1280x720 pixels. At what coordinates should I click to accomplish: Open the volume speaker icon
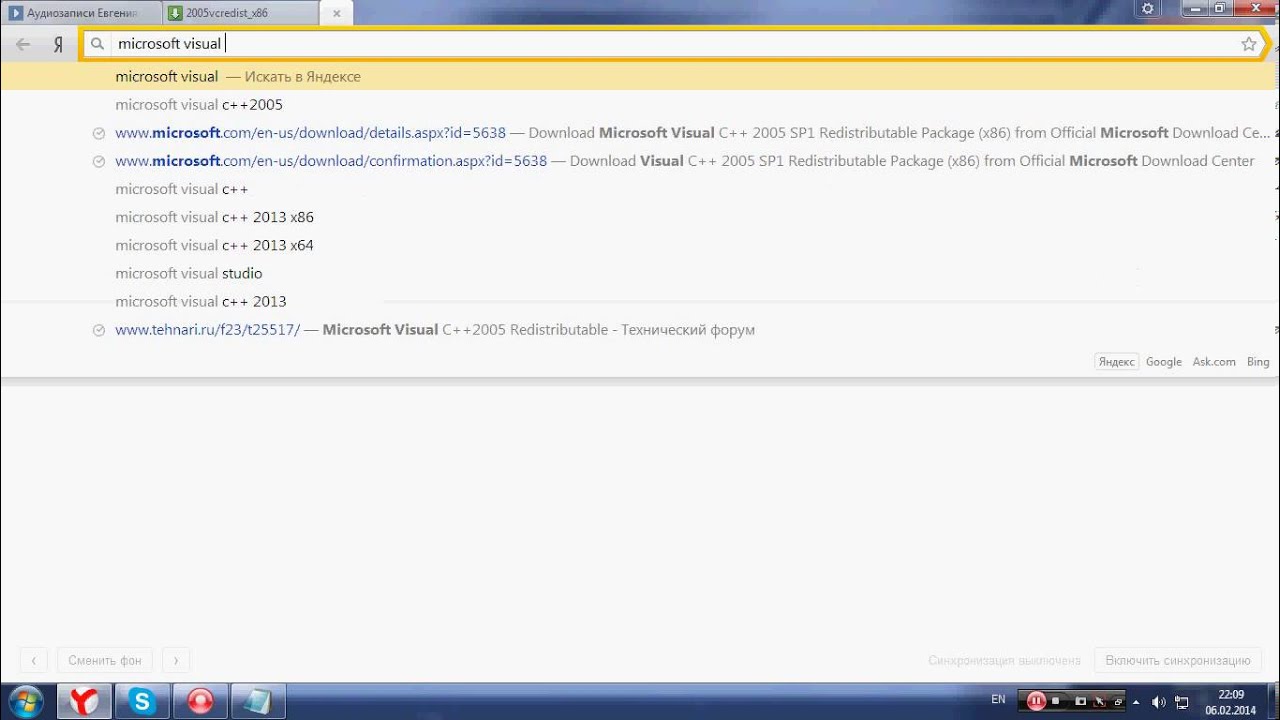click(1159, 702)
